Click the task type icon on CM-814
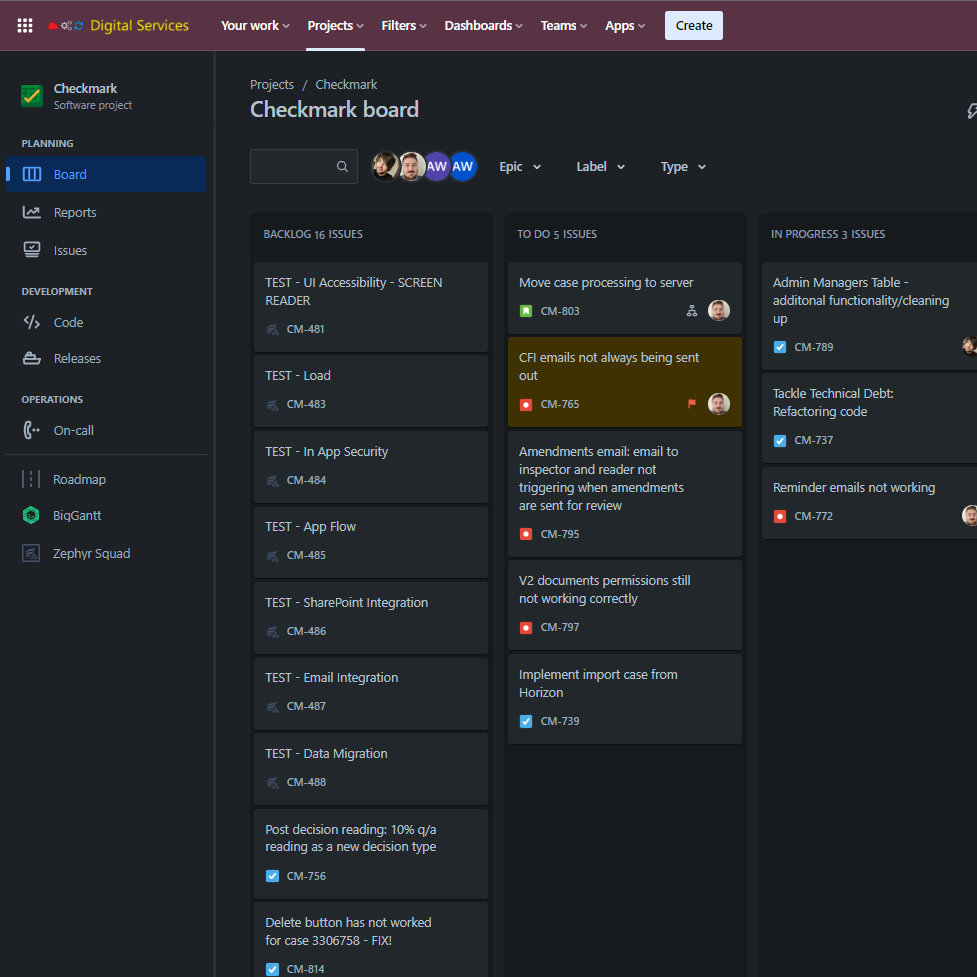The height and width of the screenshot is (977, 977). click(x=272, y=969)
